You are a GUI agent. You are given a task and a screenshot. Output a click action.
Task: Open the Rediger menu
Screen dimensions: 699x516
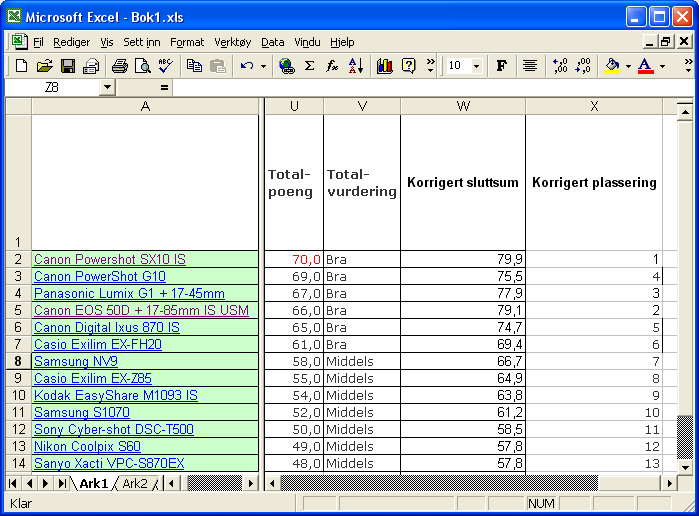(x=71, y=42)
